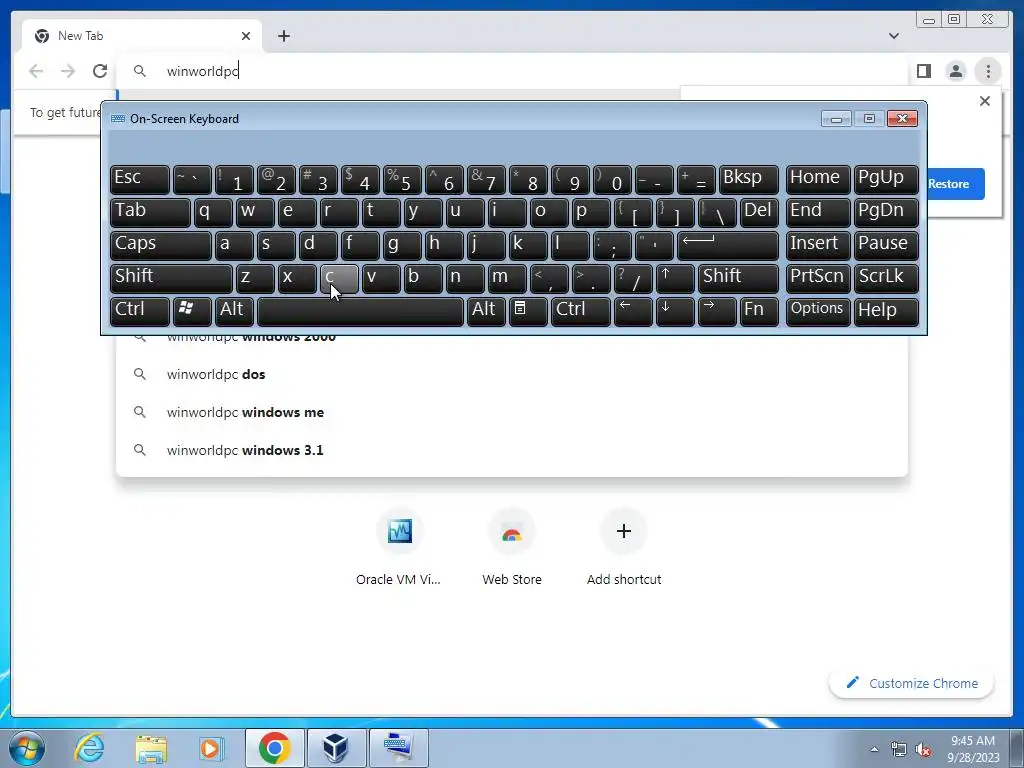1024x768 pixels.
Task: Click the backslash key
Action: click(x=717, y=212)
